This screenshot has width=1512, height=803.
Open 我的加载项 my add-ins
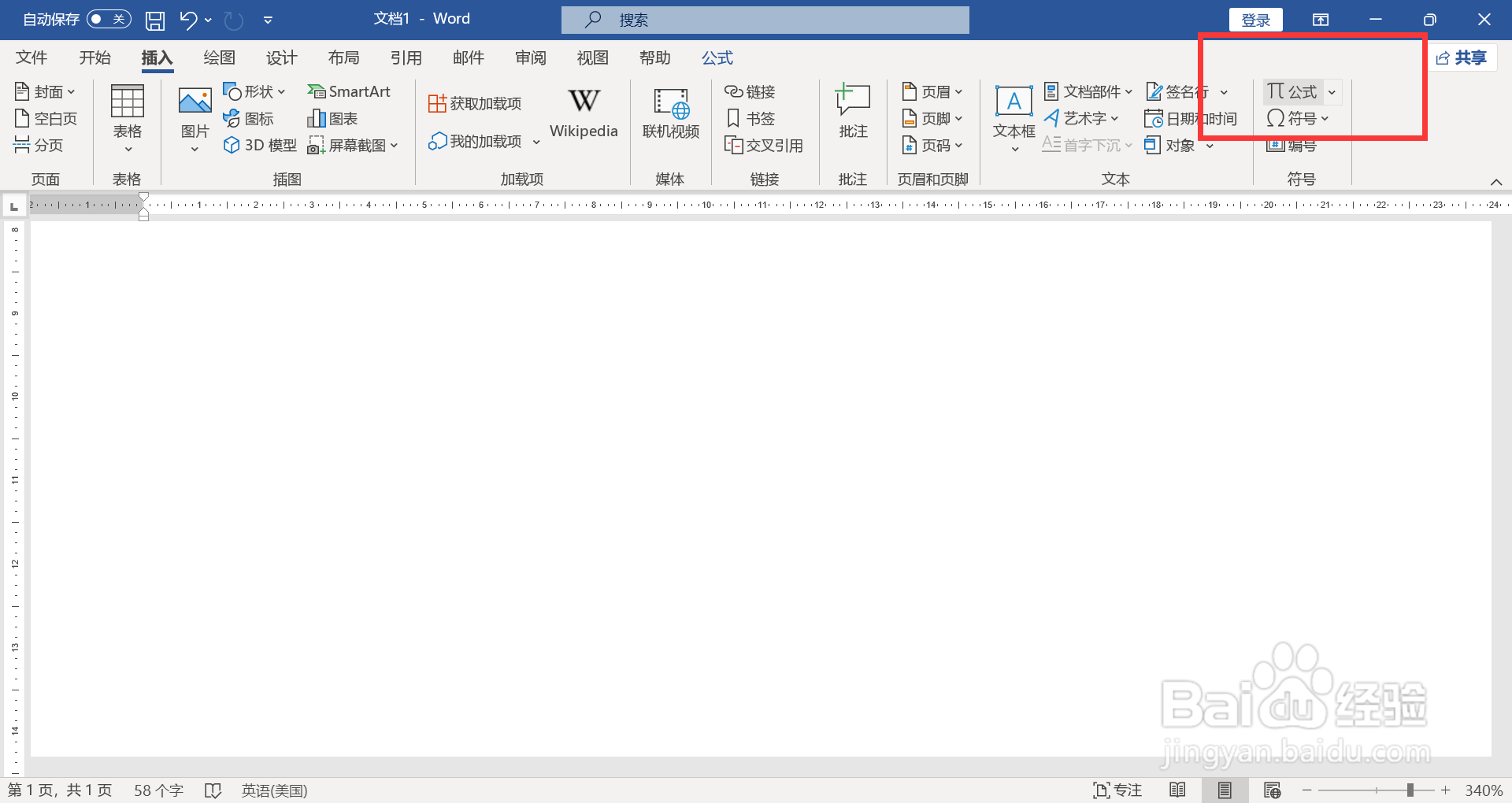coord(484,142)
